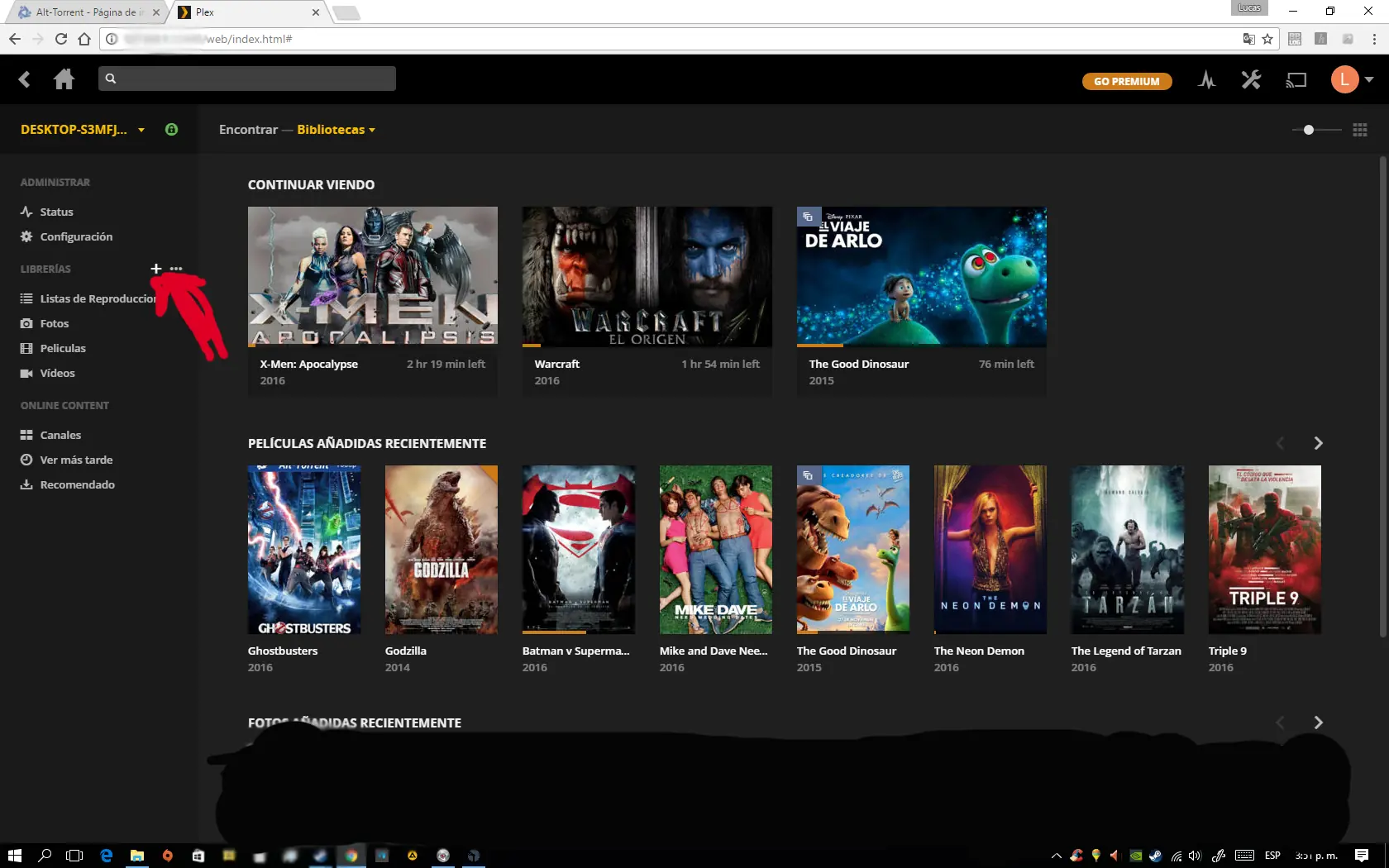This screenshot has height=868, width=1389.
Task: Click the Chrome home button
Action: 84,39
